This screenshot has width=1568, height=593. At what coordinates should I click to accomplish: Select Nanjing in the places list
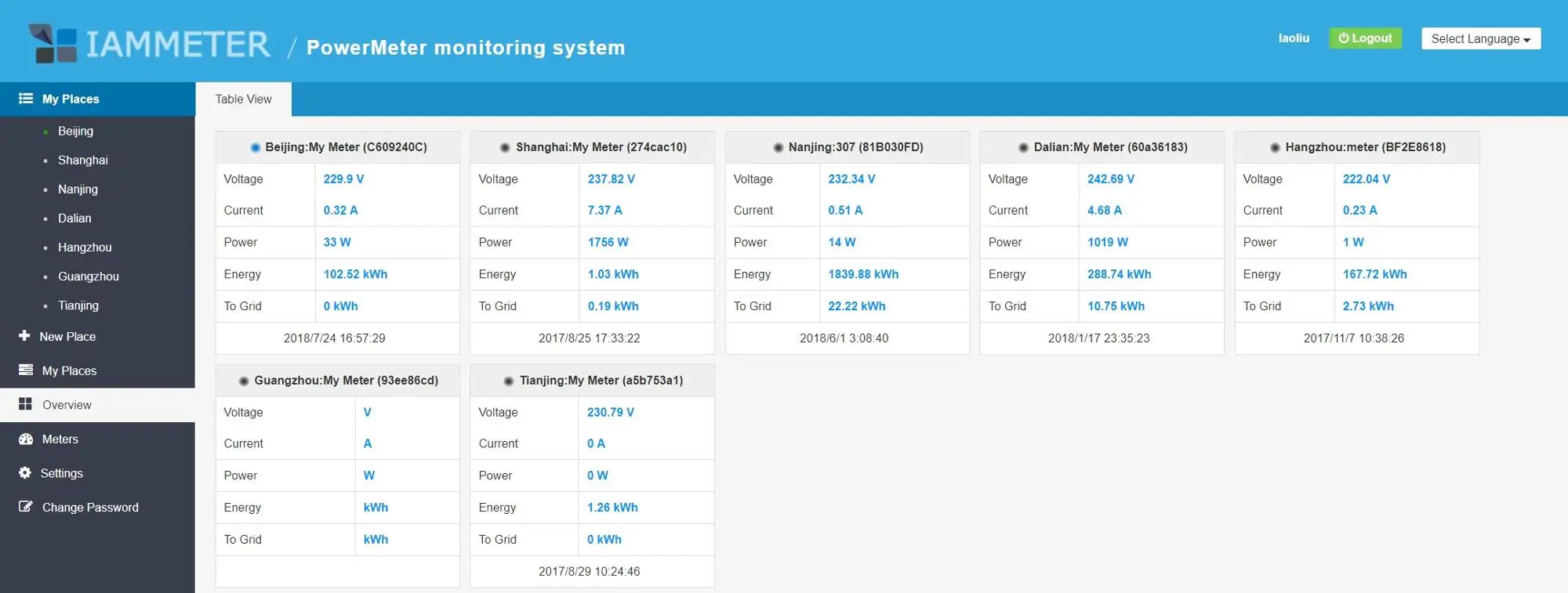(78, 189)
